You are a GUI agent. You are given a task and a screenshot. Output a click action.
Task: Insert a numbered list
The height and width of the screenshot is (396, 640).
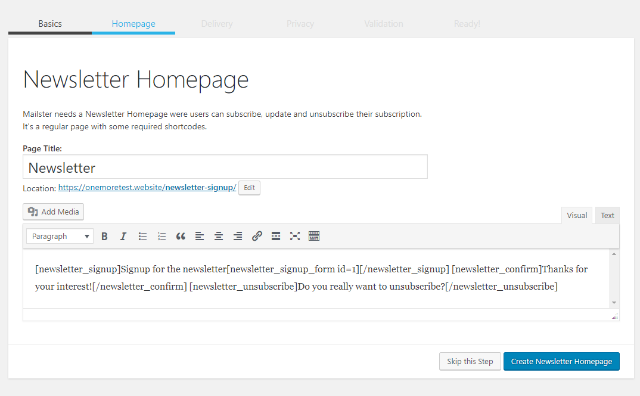tap(162, 236)
